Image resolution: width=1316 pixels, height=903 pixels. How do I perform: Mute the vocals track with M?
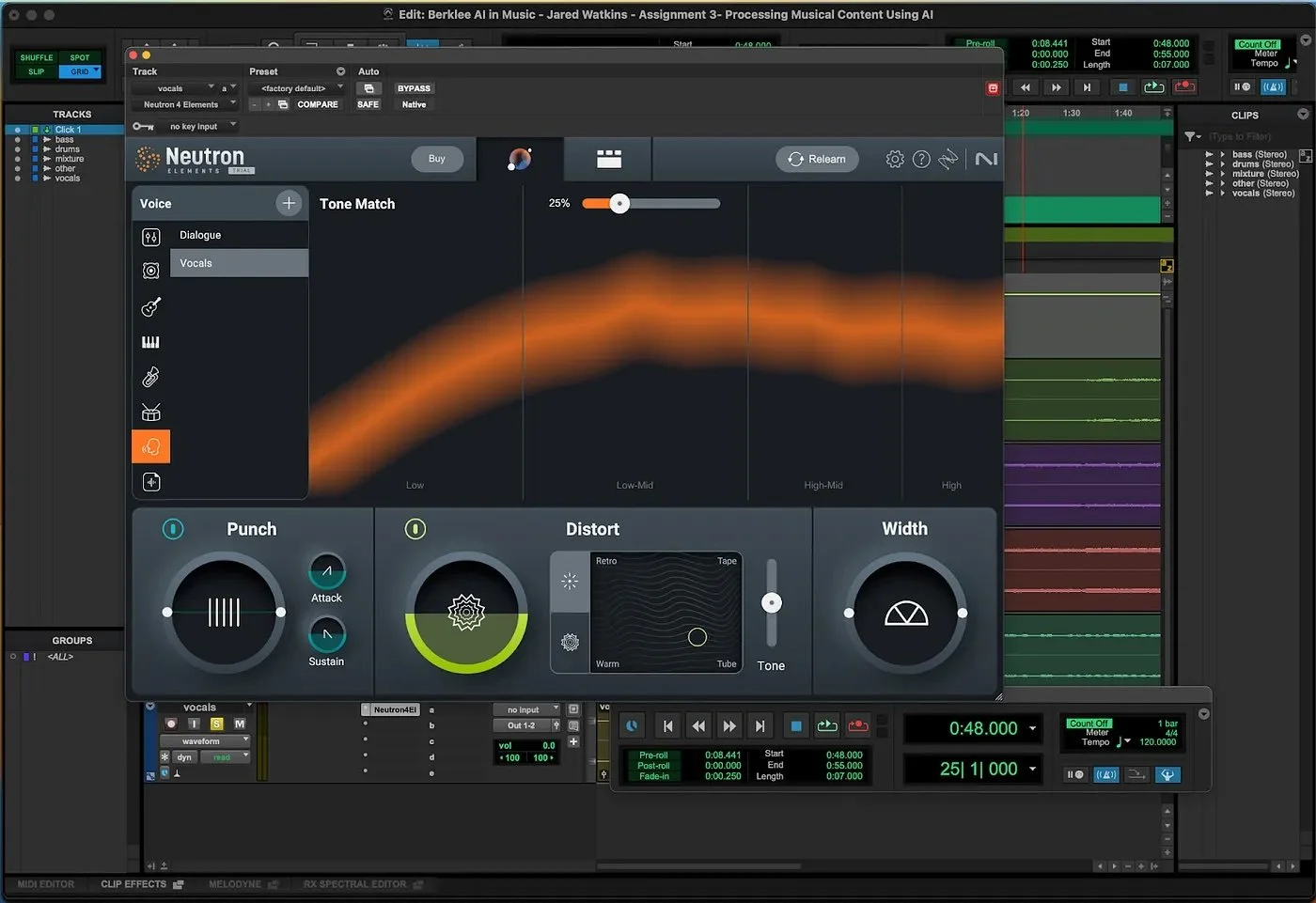(240, 724)
